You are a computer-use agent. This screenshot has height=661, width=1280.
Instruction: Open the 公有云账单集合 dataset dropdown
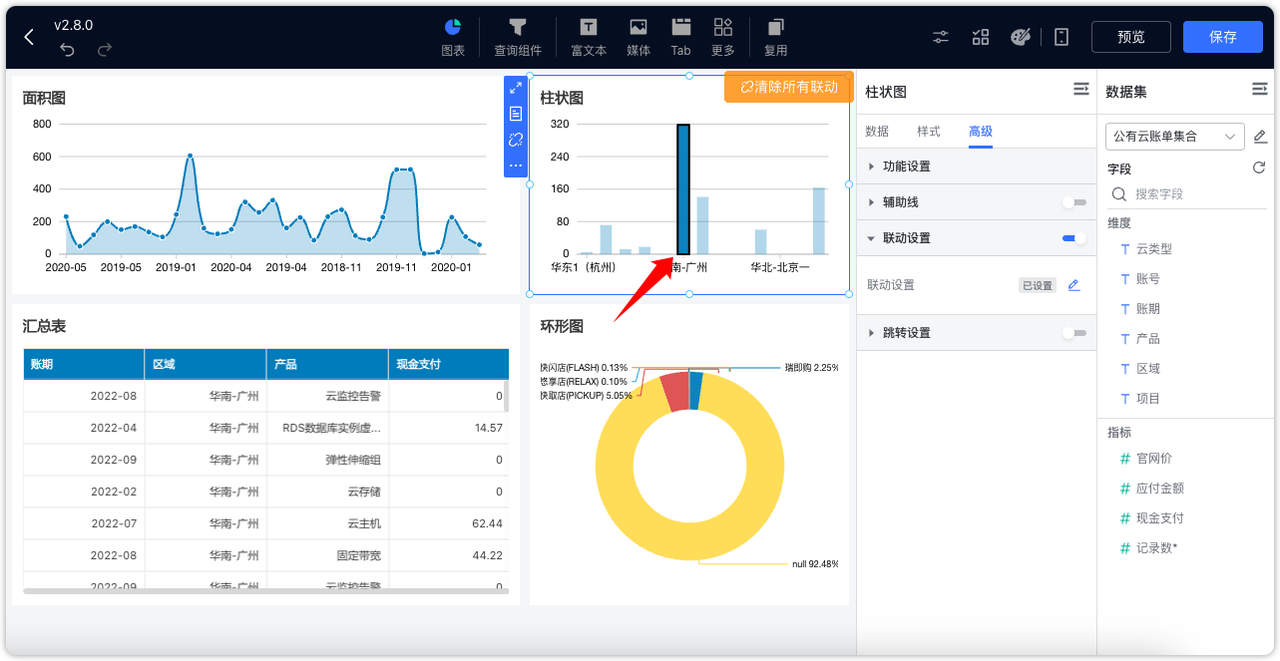1174,136
